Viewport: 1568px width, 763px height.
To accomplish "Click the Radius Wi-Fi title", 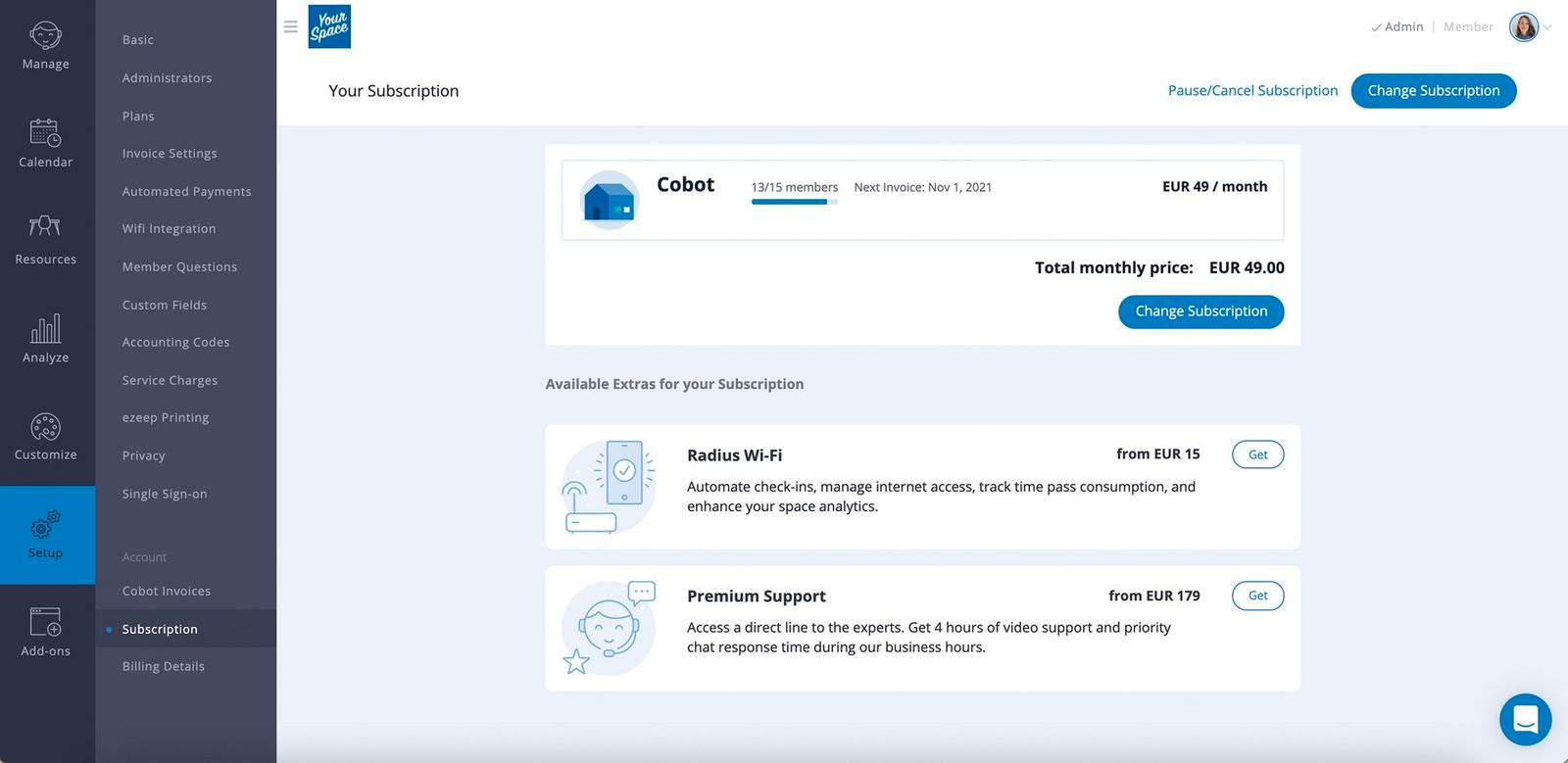I will pyautogui.click(x=735, y=455).
